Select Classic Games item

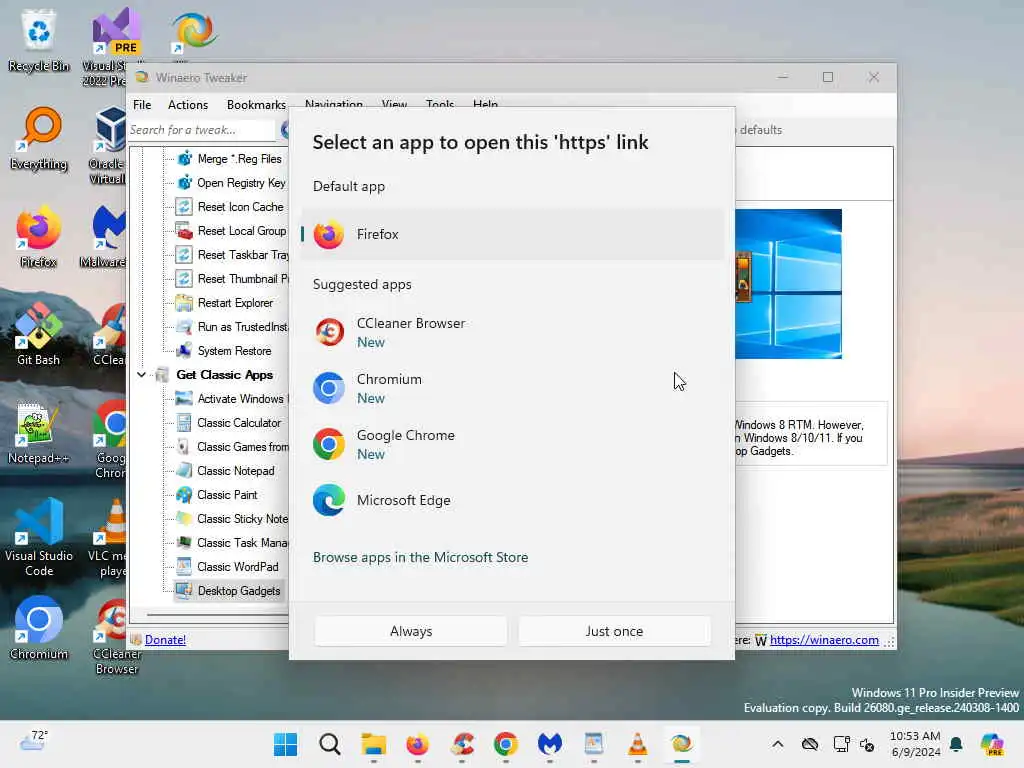click(x=232, y=447)
